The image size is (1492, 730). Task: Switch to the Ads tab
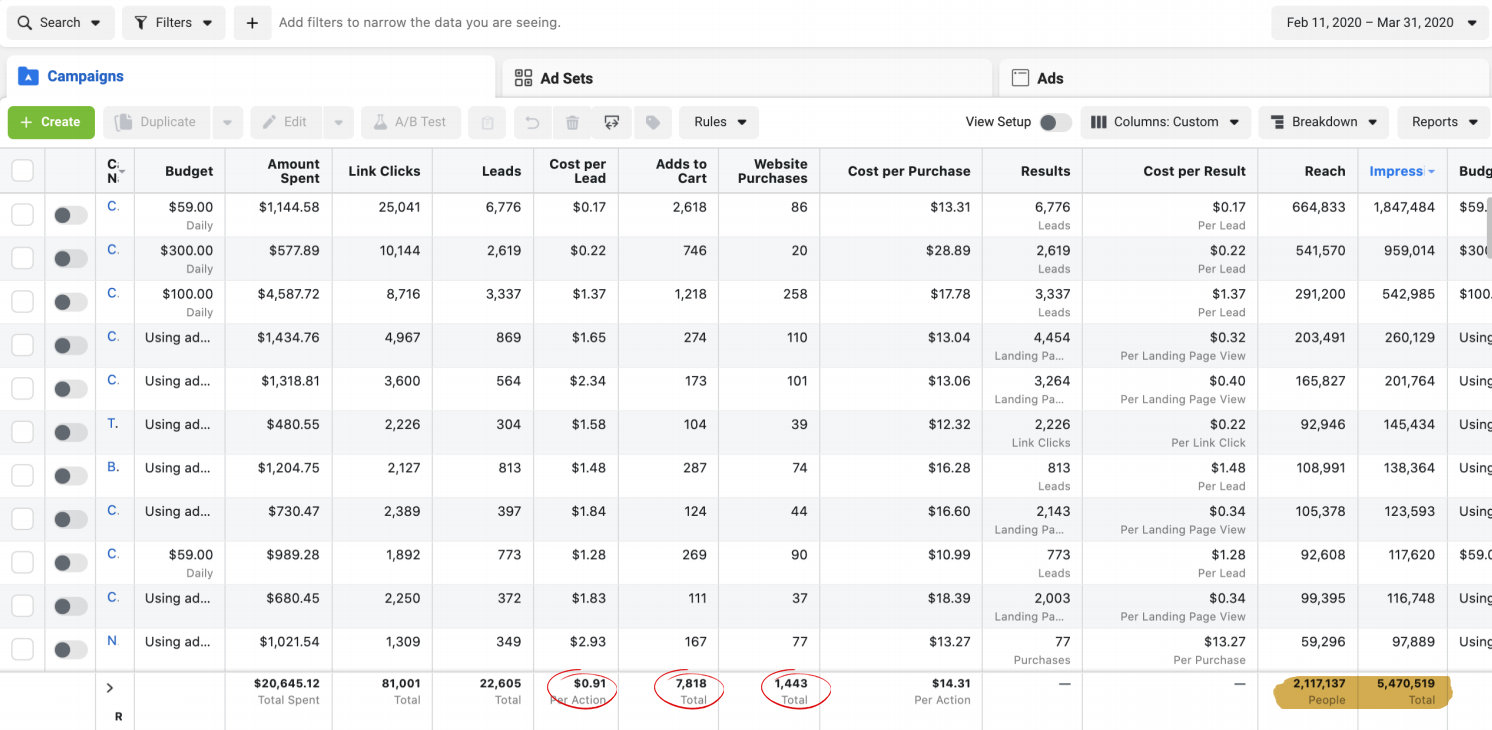pos(1049,78)
